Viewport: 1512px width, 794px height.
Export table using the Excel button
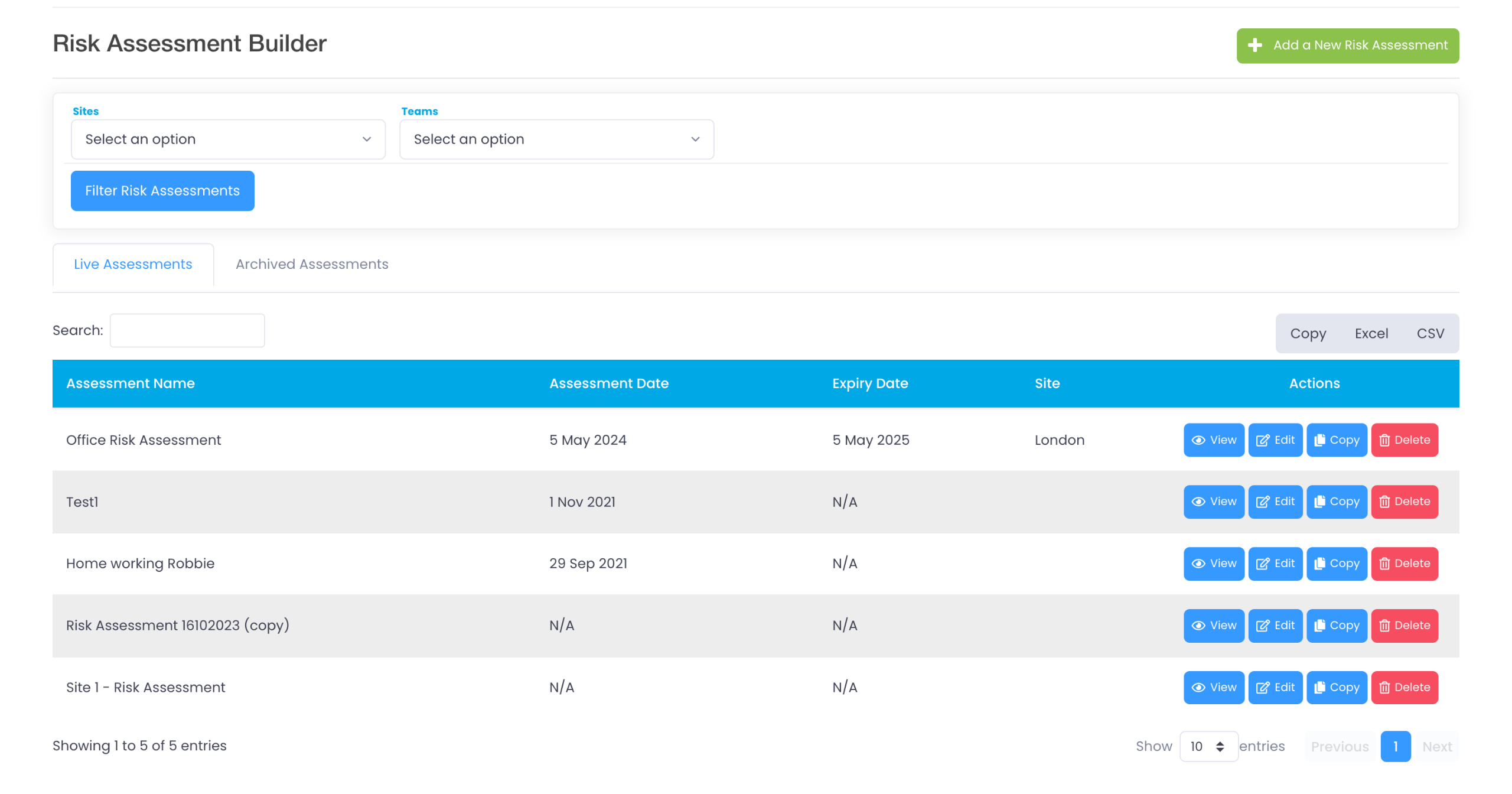click(1371, 334)
